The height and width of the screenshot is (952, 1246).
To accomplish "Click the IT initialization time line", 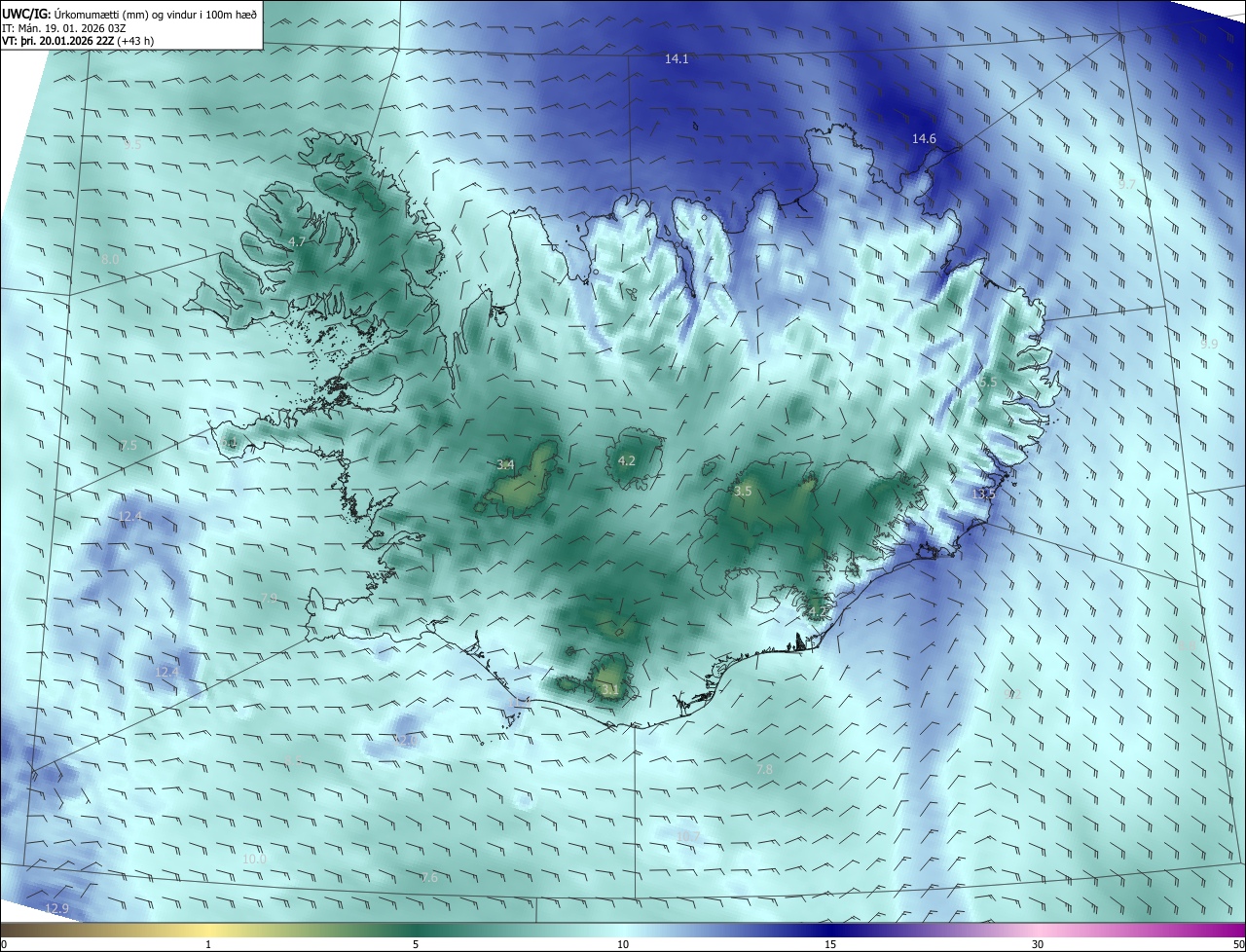I will [65, 27].
